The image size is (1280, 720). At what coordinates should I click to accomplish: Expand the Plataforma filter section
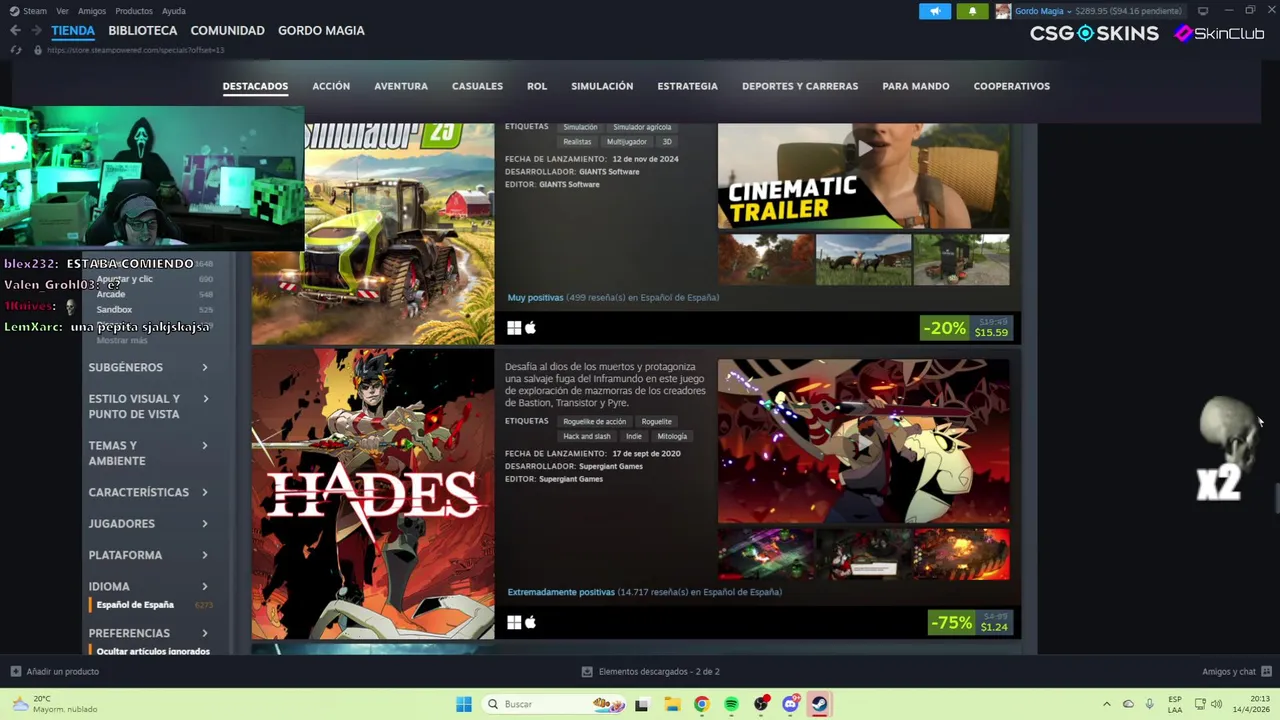point(148,555)
